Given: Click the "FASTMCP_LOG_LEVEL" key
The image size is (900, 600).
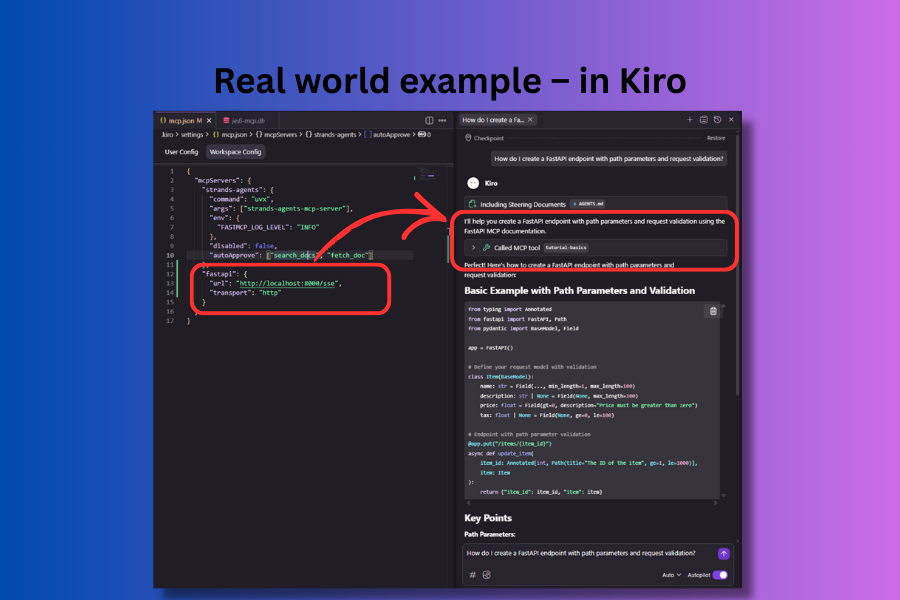Looking at the screenshot, I should (254, 227).
